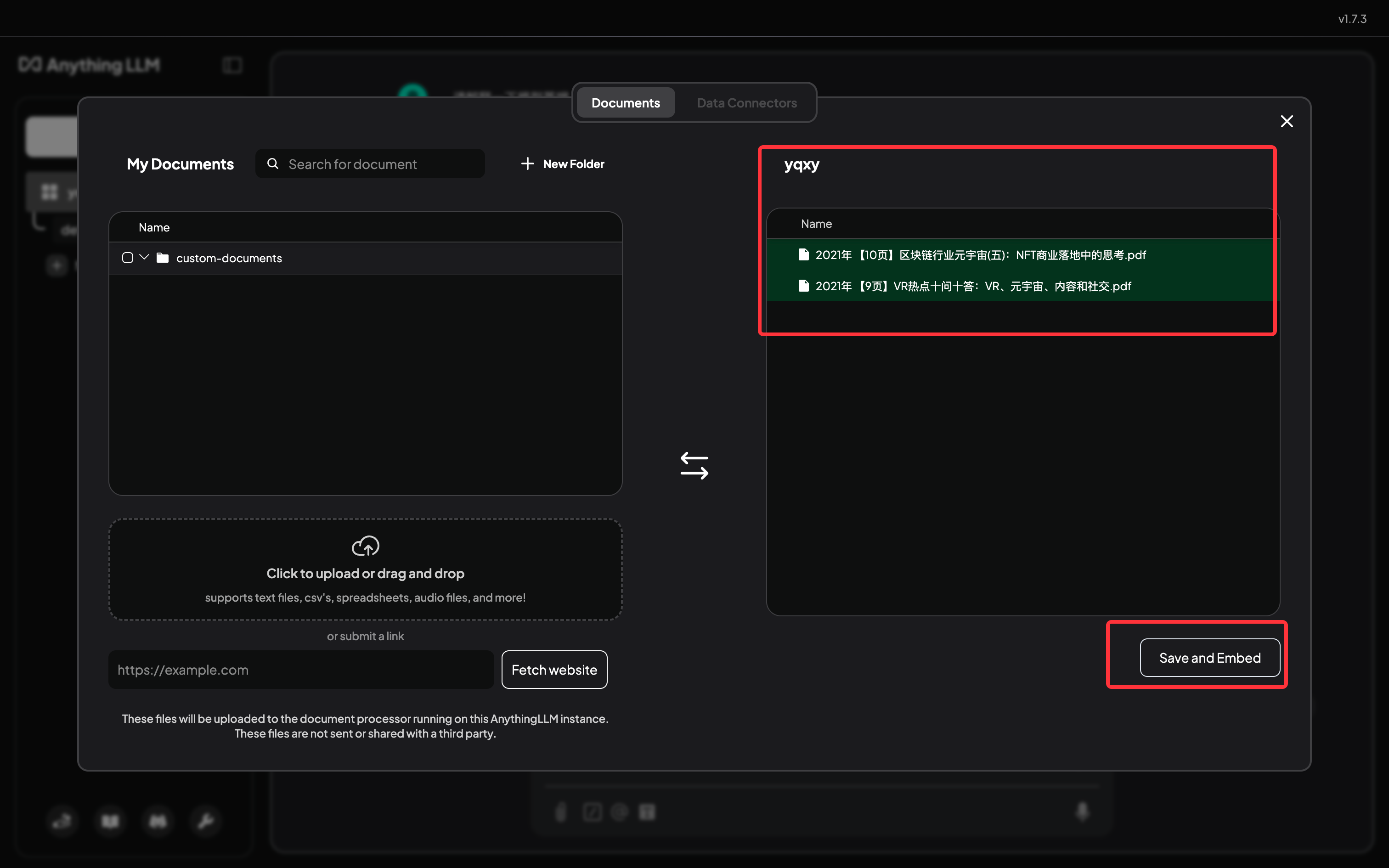This screenshot has width=1389, height=868.
Task: Click the Save and Embed button
Action: point(1209,658)
